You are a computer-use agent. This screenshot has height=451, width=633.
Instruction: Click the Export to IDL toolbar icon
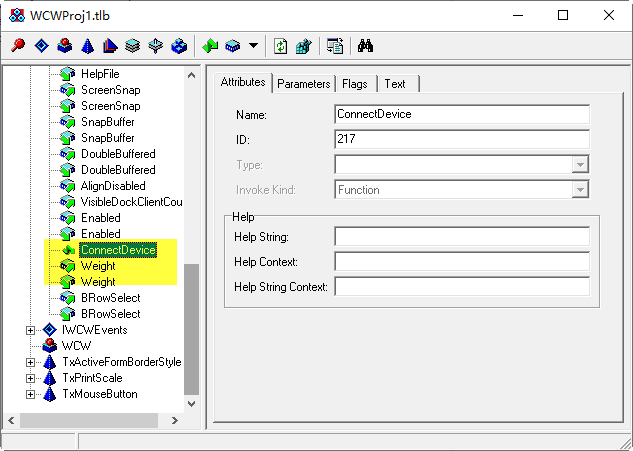335,46
